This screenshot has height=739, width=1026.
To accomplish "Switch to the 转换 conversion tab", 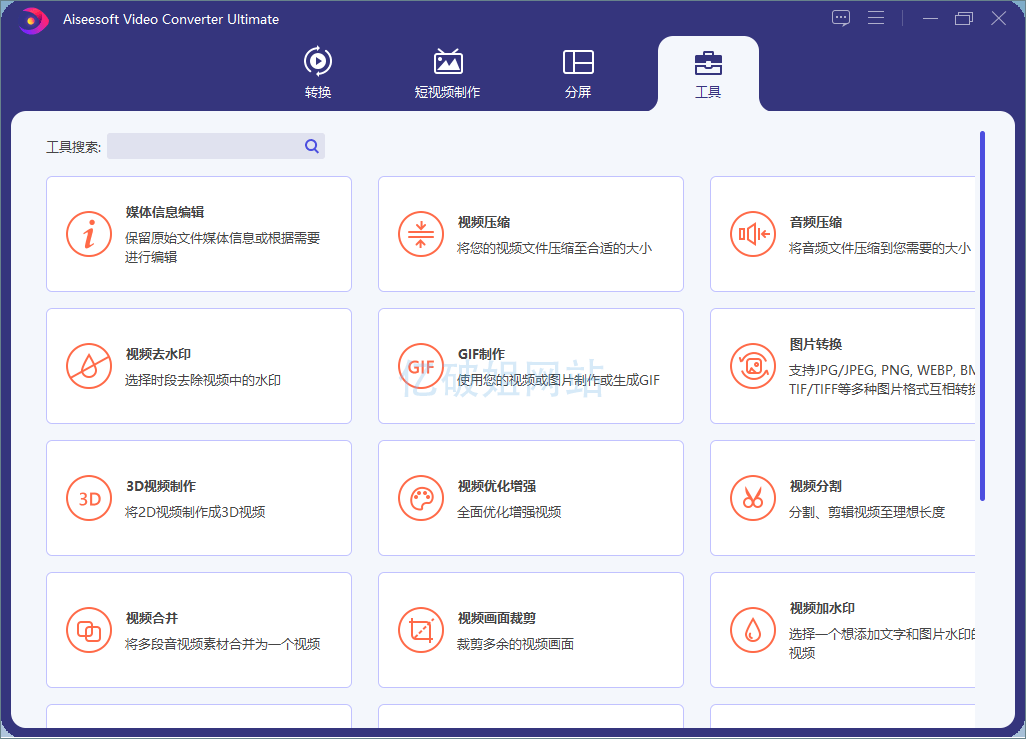I will tap(317, 74).
